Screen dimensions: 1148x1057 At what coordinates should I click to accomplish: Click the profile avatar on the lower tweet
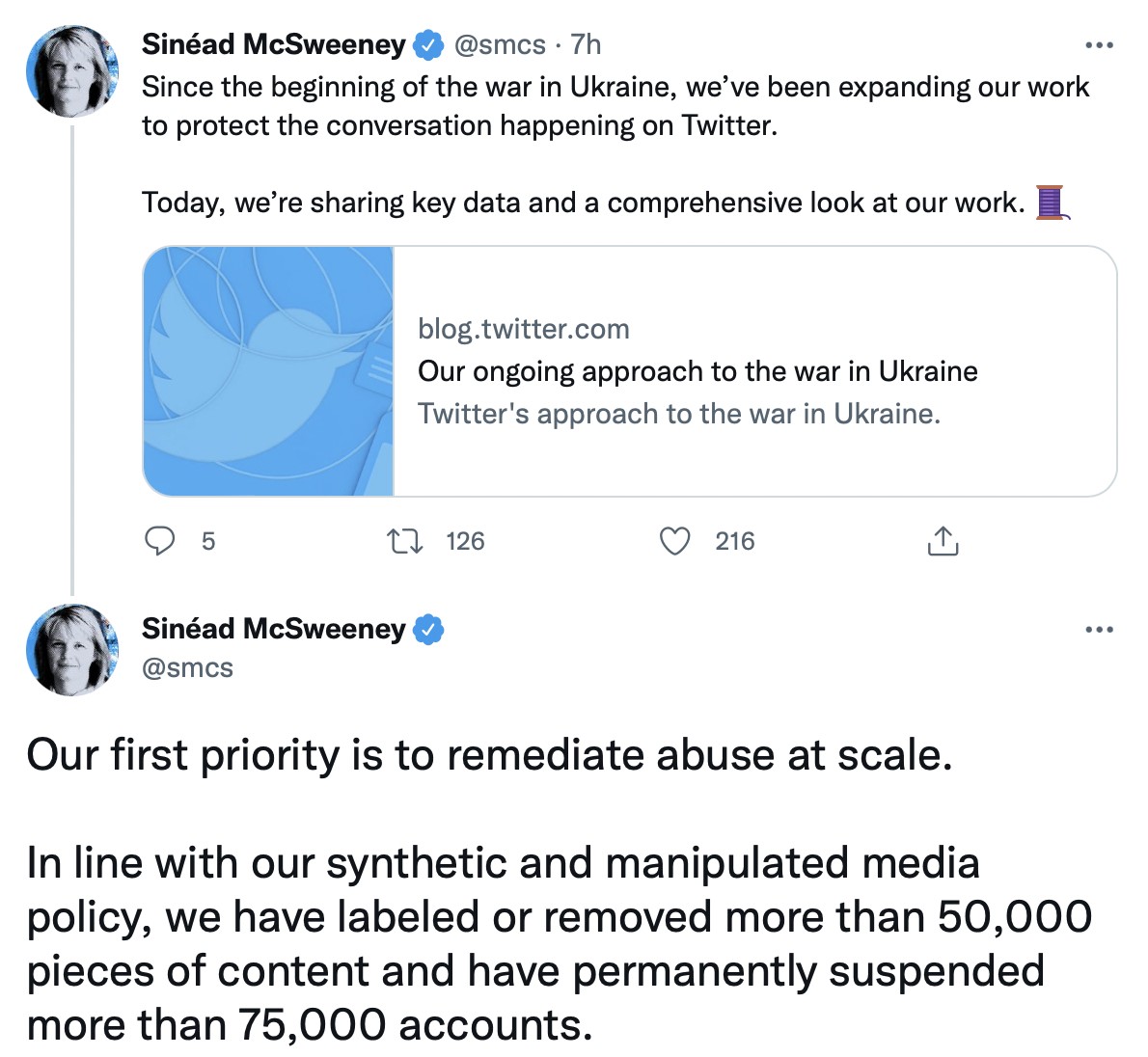pyautogui.click(x=72, y=649)
